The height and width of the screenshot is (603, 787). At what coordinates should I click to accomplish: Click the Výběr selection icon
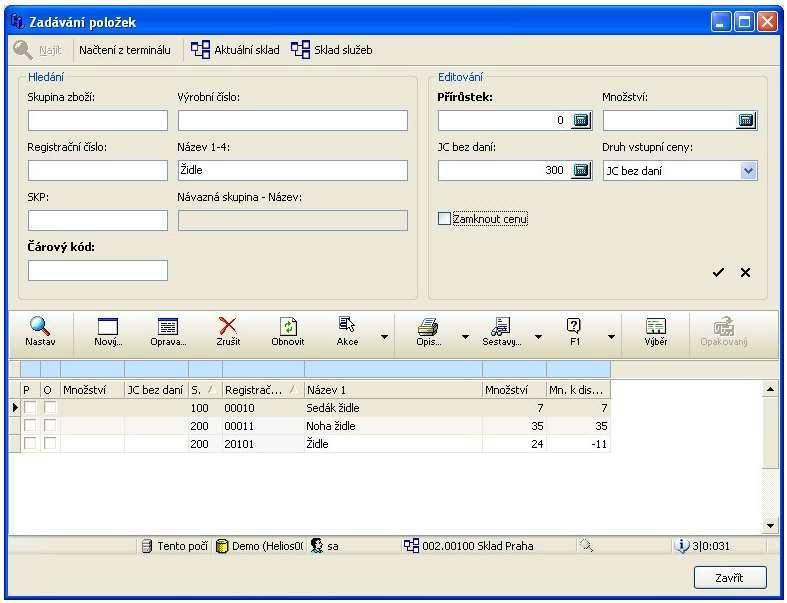coord(655,326)
